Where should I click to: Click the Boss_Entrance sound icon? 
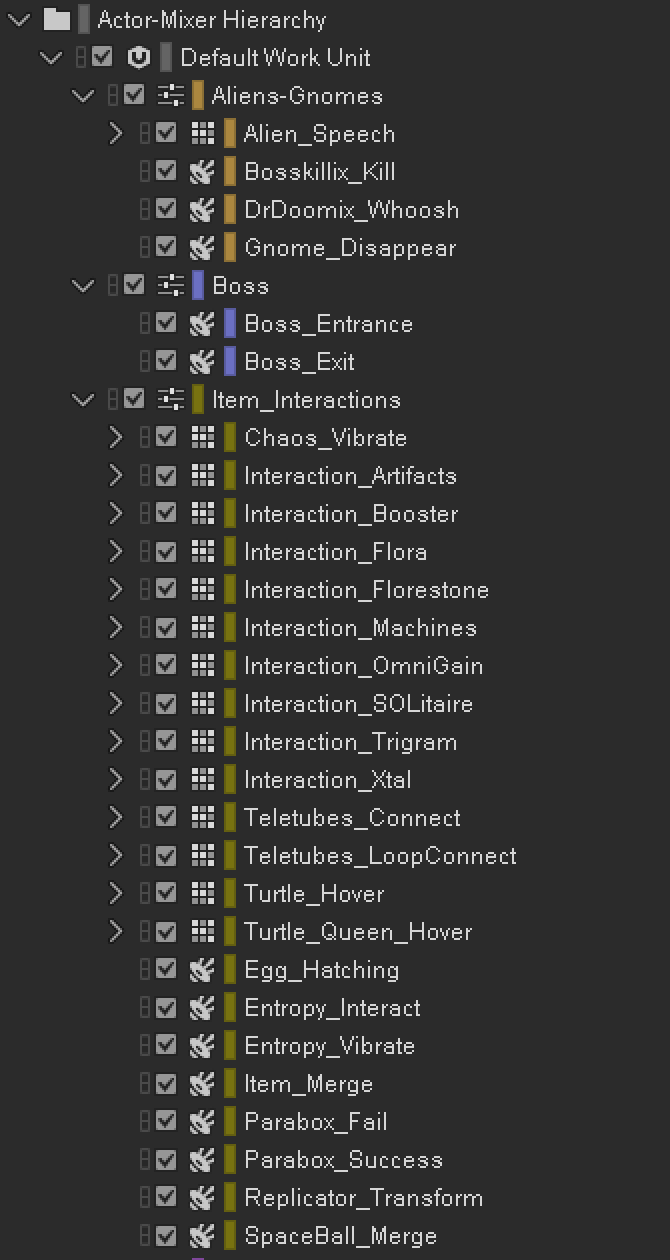(x=202, y=324)
